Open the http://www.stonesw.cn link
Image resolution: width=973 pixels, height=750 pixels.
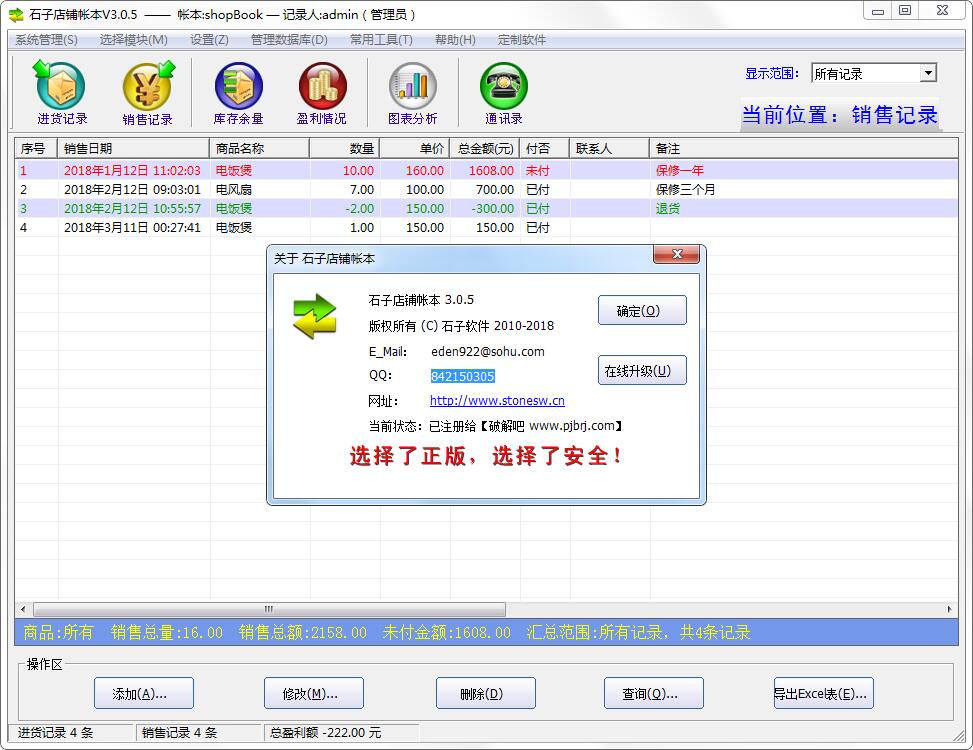[x=497, y=401]
